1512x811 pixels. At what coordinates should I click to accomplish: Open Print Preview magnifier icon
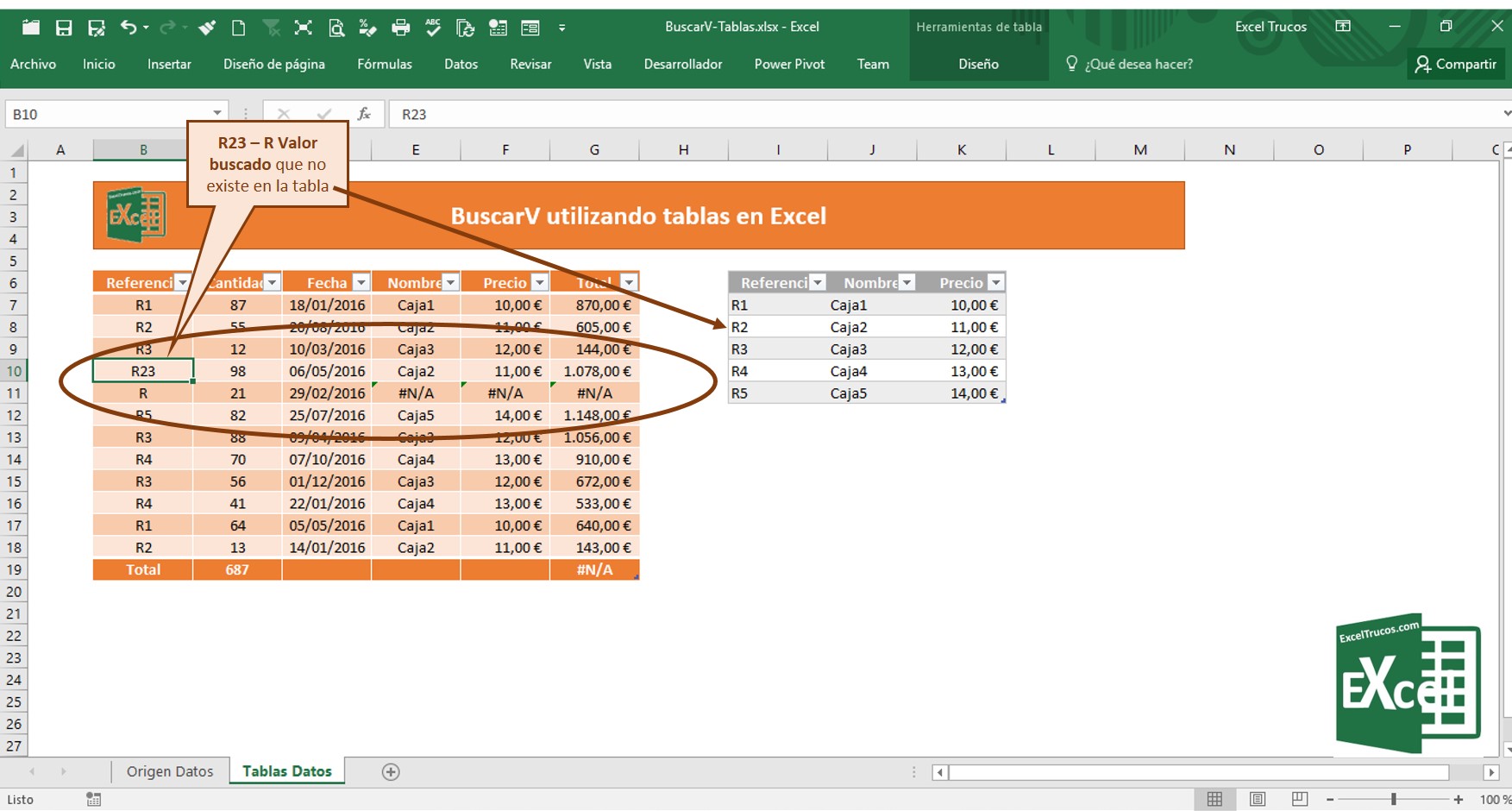[x=336, y=28]
